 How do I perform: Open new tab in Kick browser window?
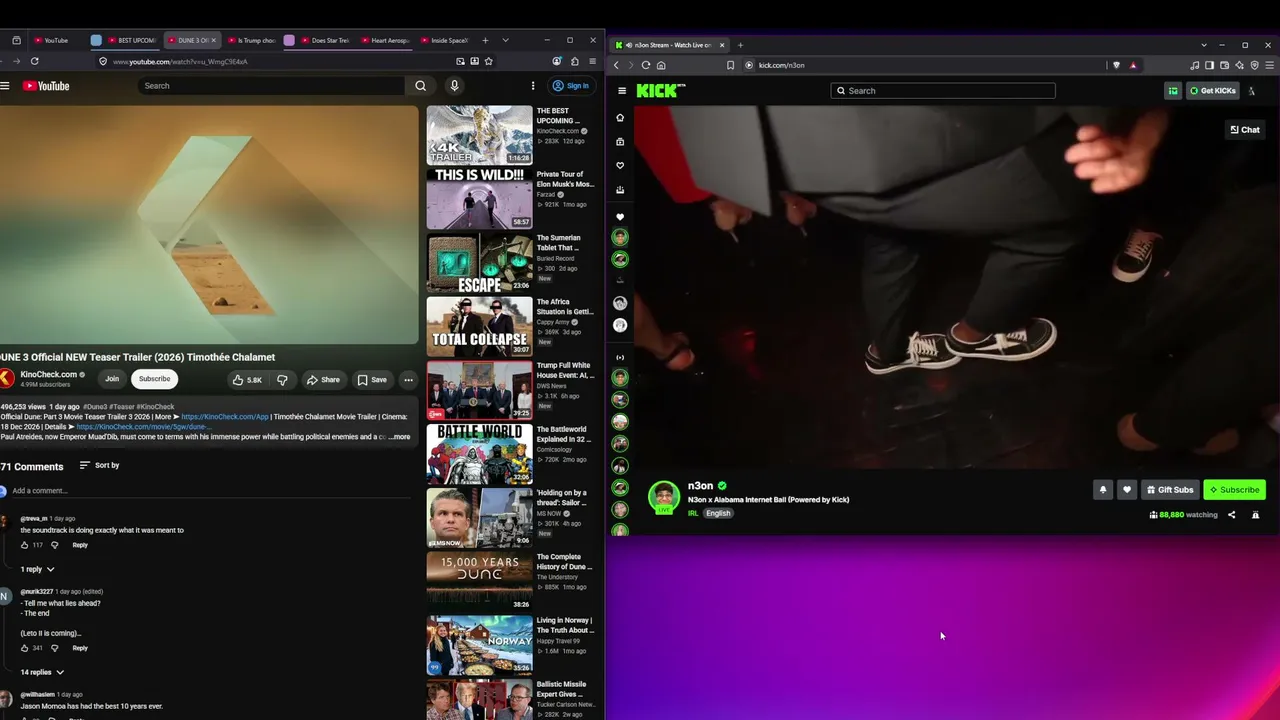pos(740,45)
